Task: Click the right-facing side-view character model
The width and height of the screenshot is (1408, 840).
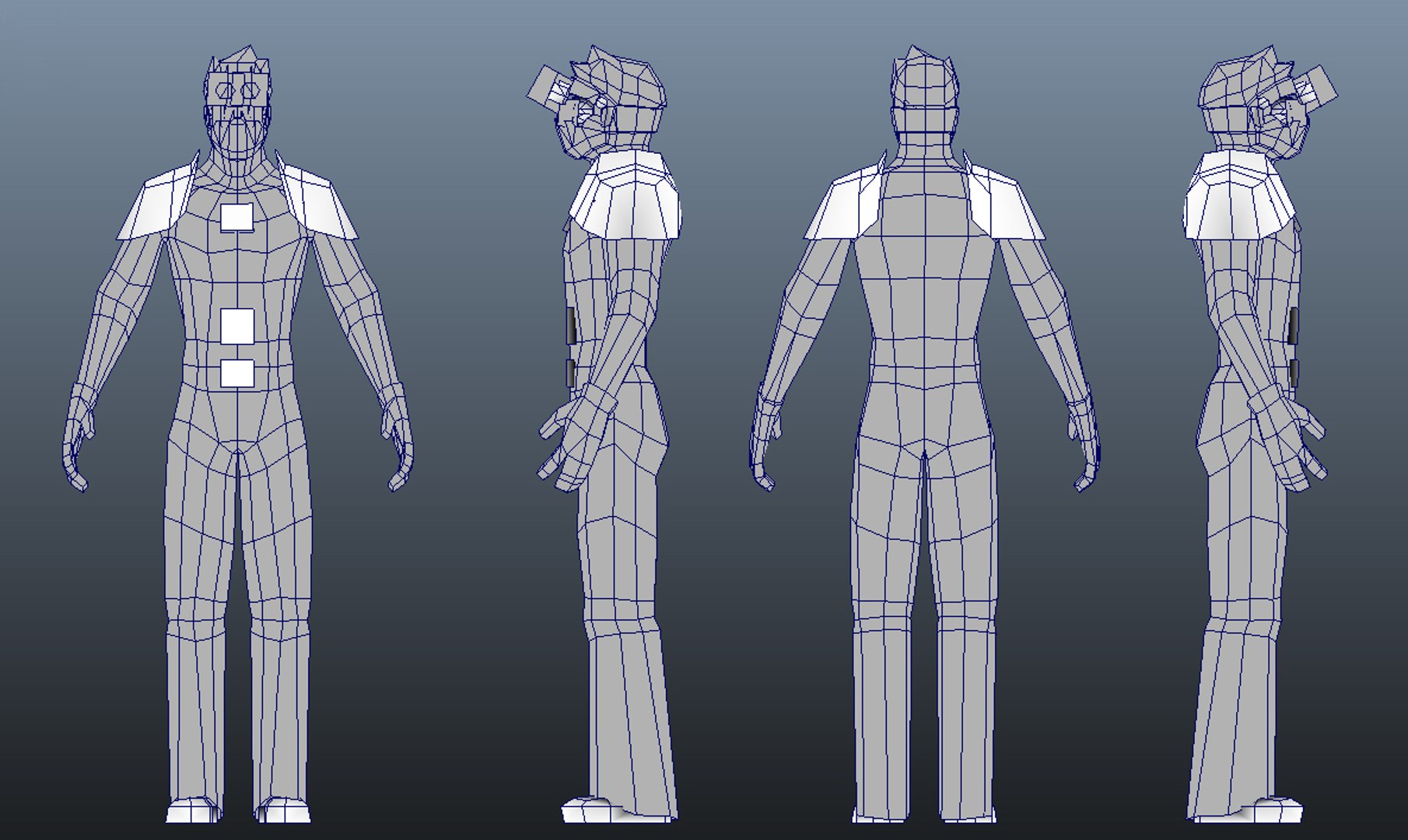Action: tap(1260, 435)
